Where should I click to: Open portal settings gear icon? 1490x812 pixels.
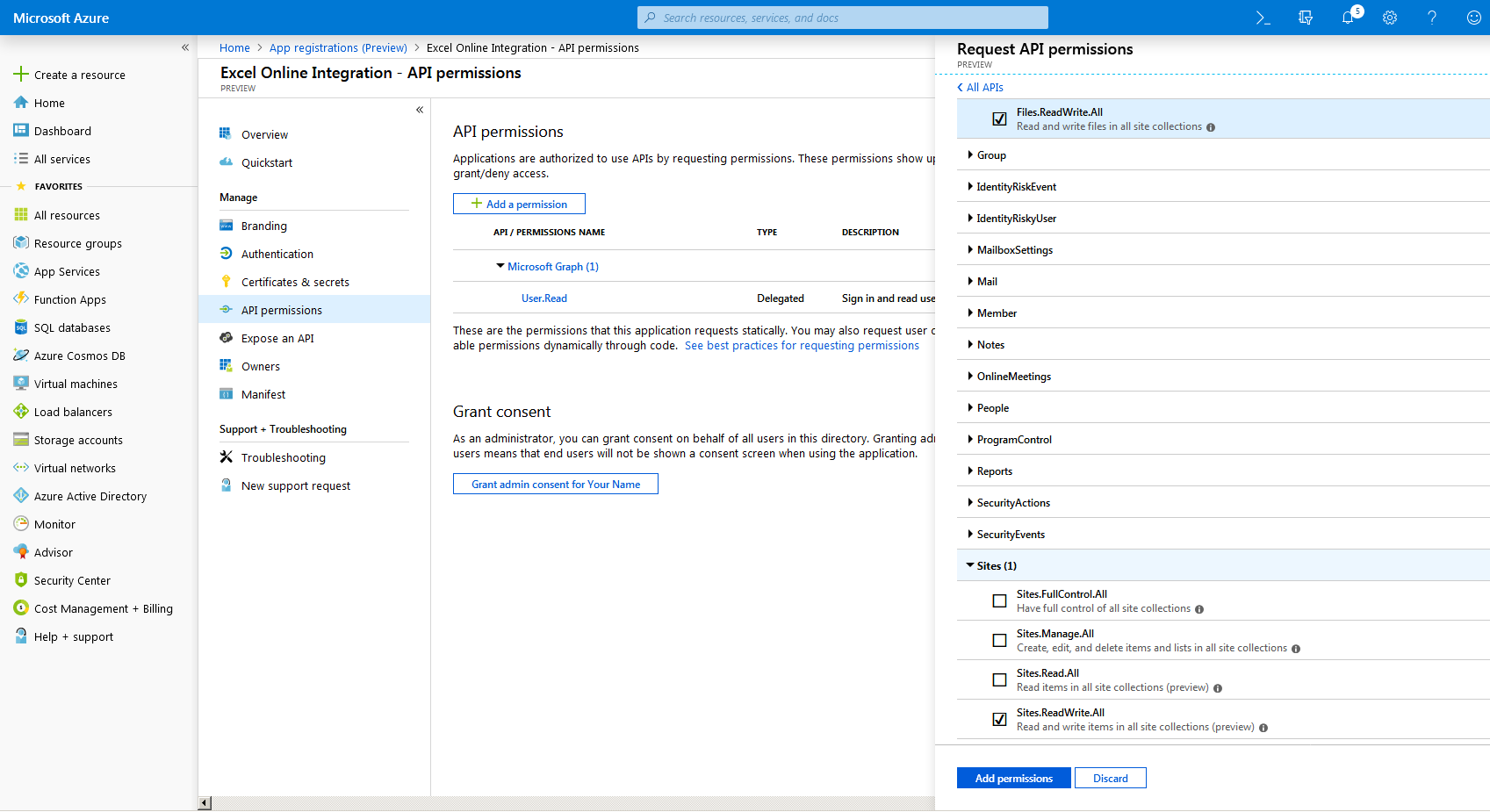pos(1390,18)
